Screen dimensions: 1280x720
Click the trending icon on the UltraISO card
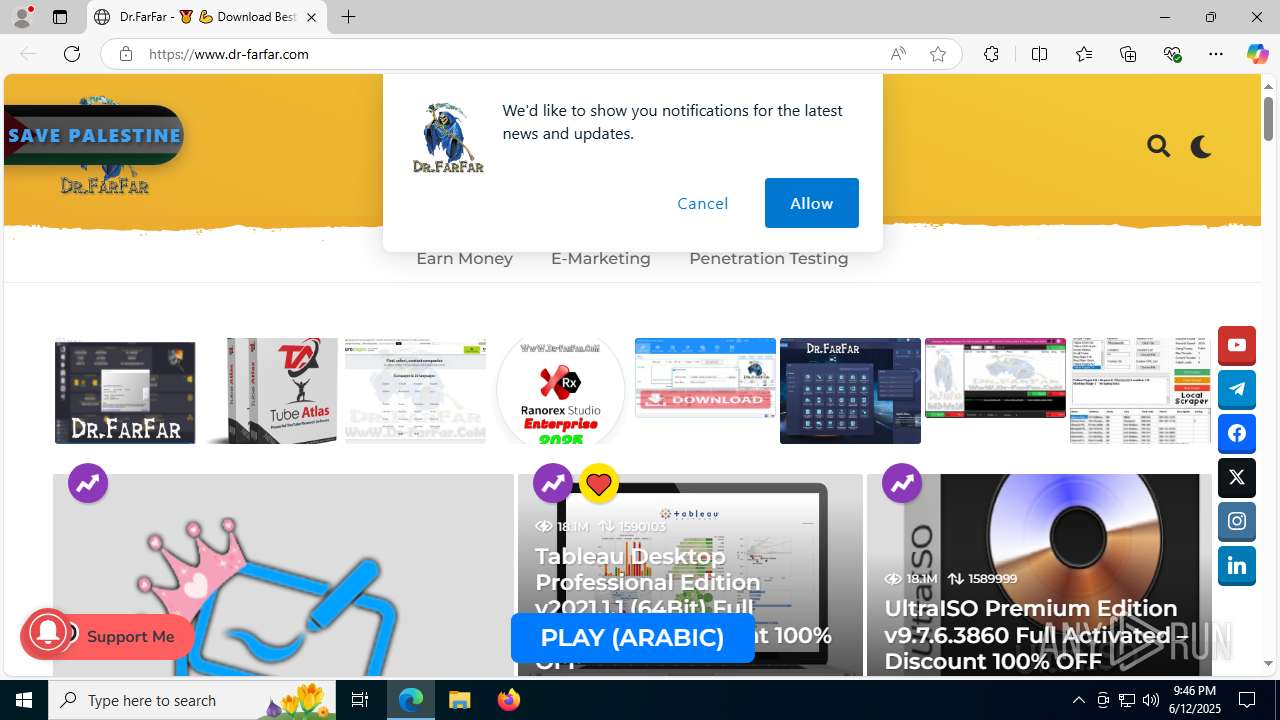[902, 484]
